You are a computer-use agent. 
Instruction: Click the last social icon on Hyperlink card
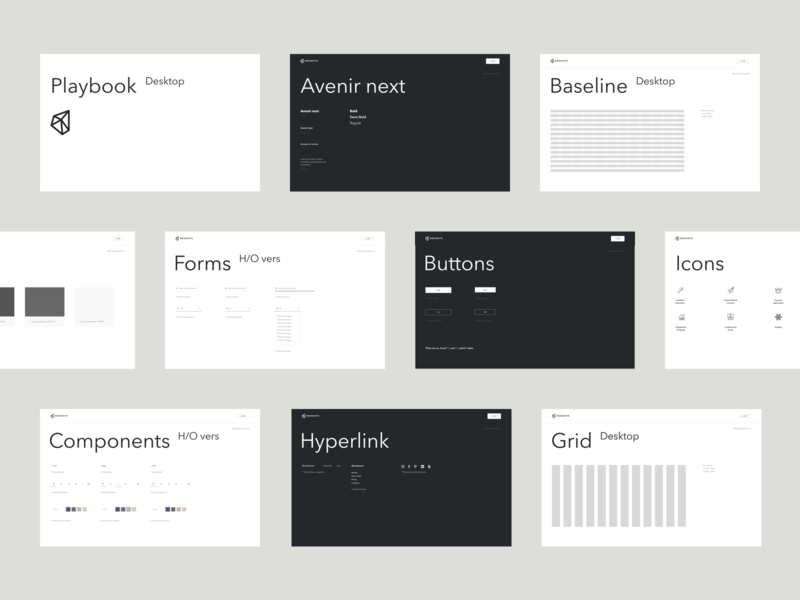tap(429, 466)
